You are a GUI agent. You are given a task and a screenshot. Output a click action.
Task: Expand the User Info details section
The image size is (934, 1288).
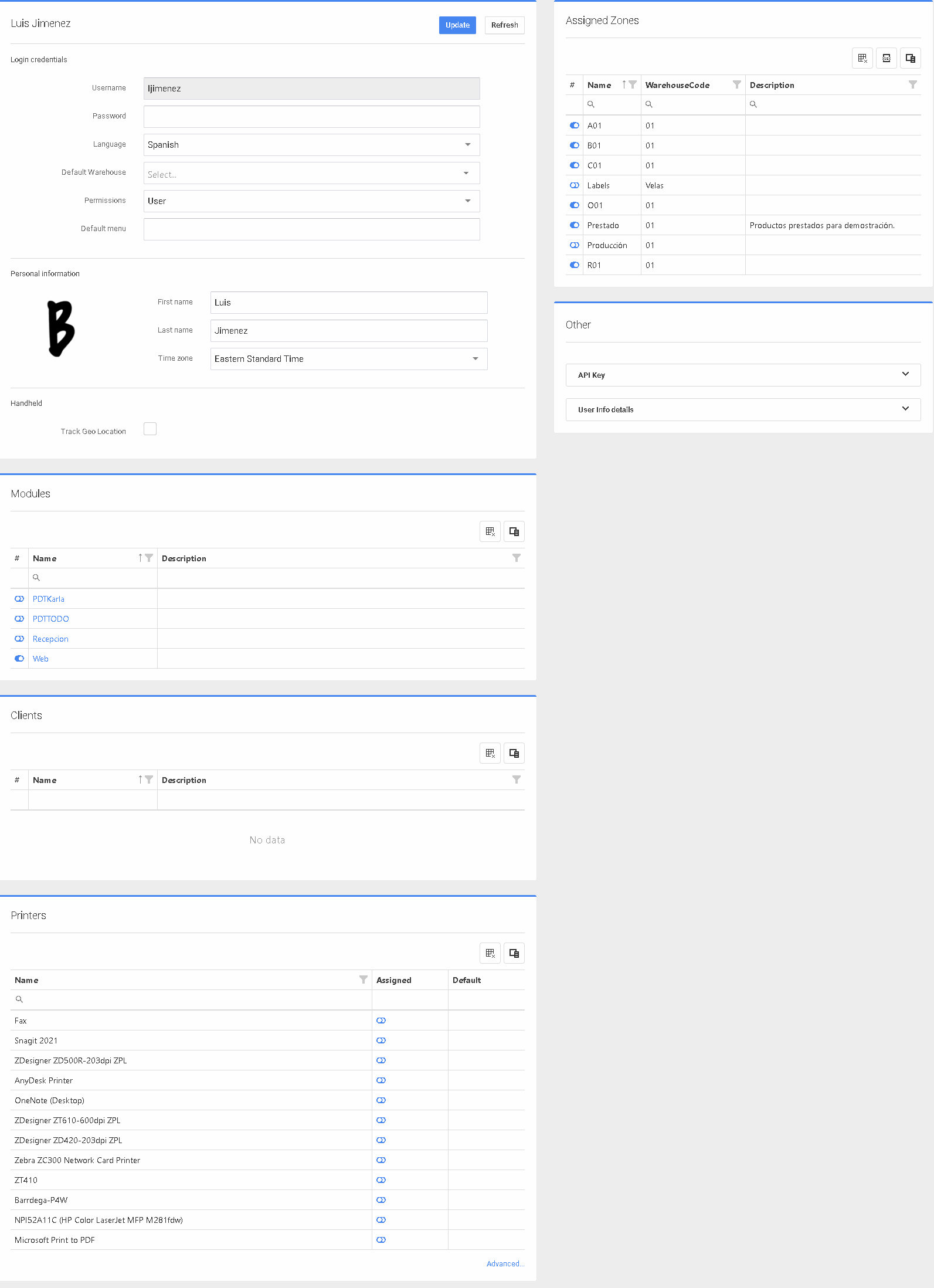click(x=742, y=410)
